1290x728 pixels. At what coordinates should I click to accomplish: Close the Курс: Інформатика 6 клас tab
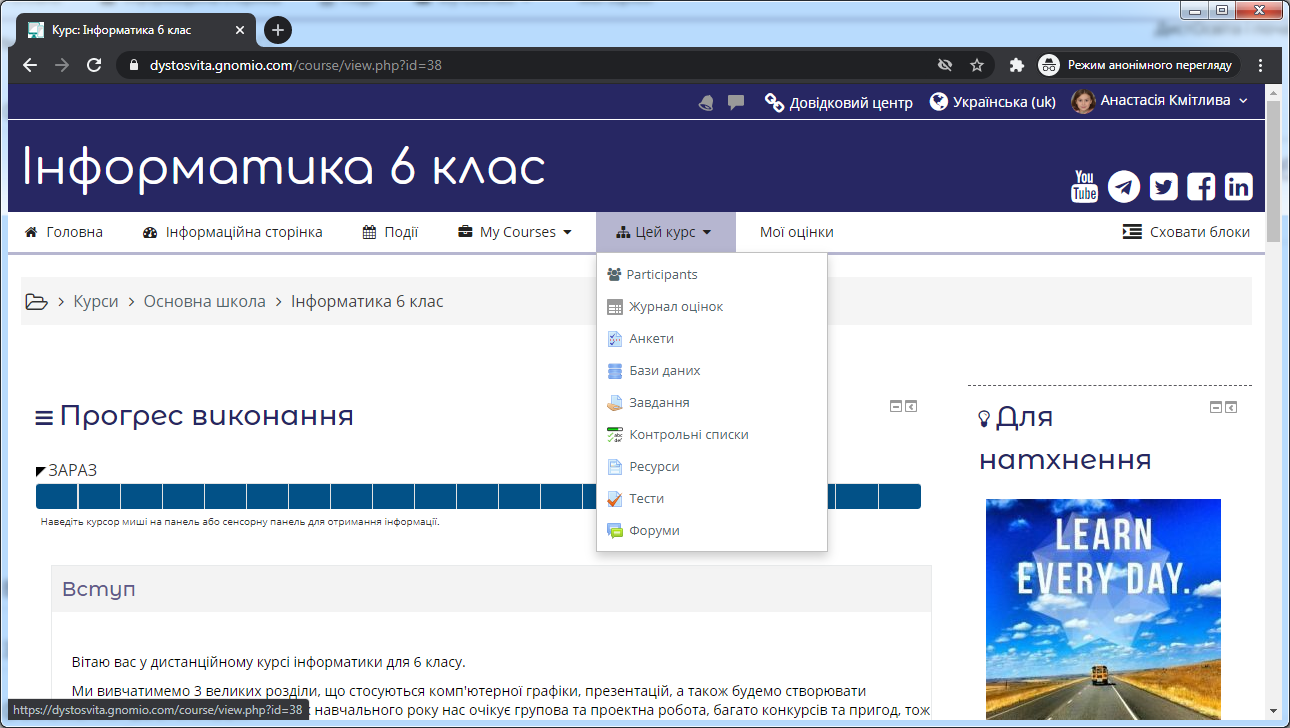point(239,30)
